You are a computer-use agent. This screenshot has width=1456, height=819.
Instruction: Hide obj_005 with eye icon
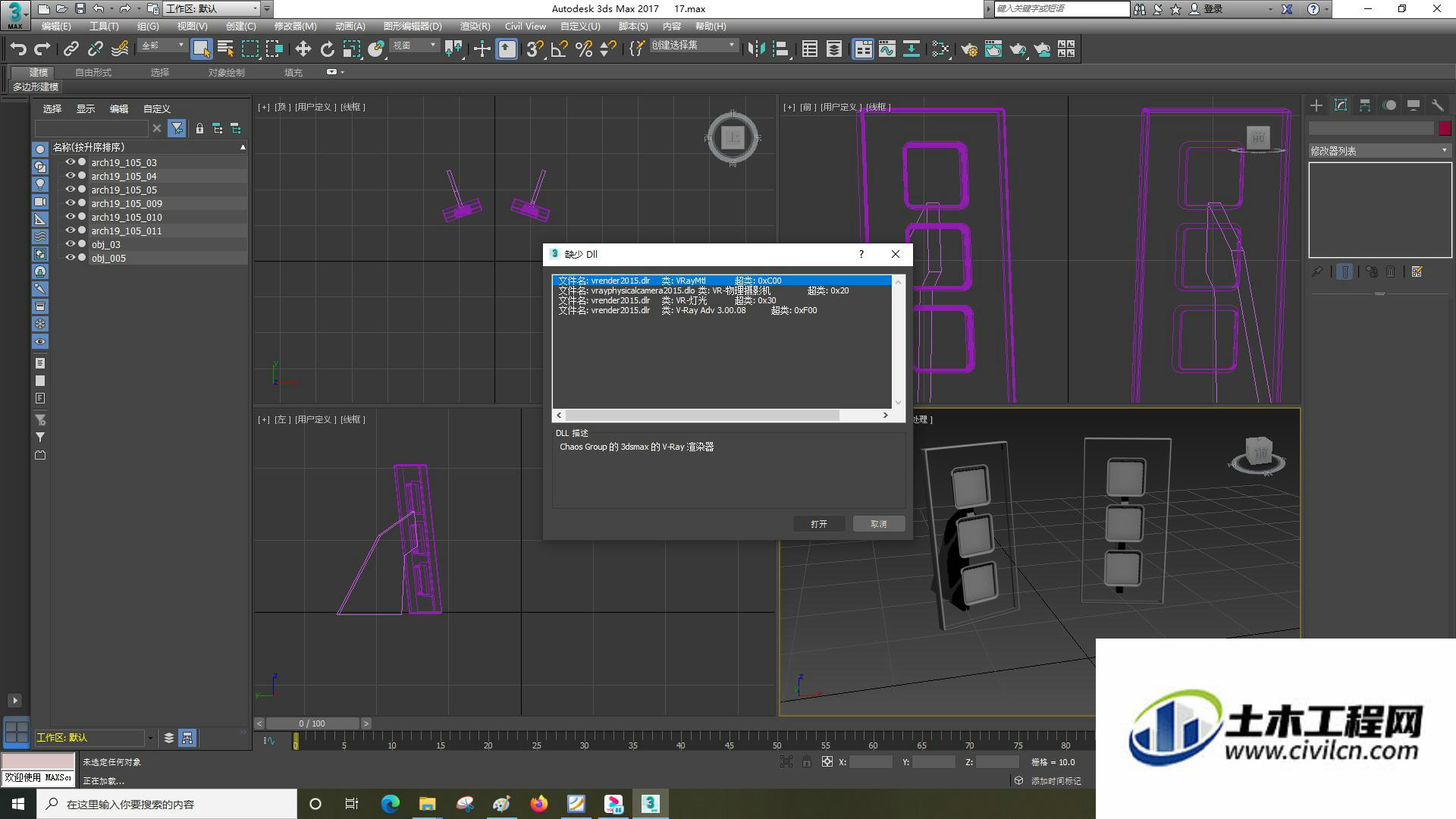70,258
